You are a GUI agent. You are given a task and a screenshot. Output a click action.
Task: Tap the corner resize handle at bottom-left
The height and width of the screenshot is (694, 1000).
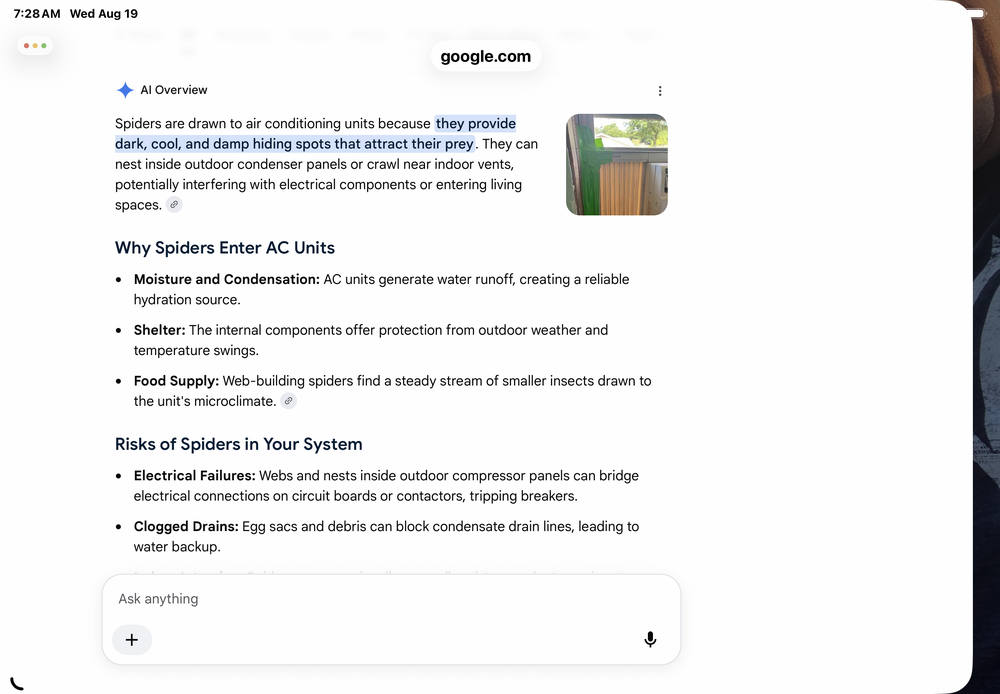coord(17,683)
